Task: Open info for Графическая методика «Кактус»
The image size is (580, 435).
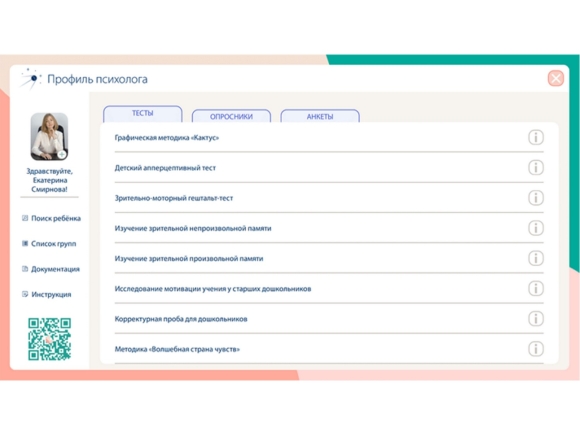Action: coord(535,138)
